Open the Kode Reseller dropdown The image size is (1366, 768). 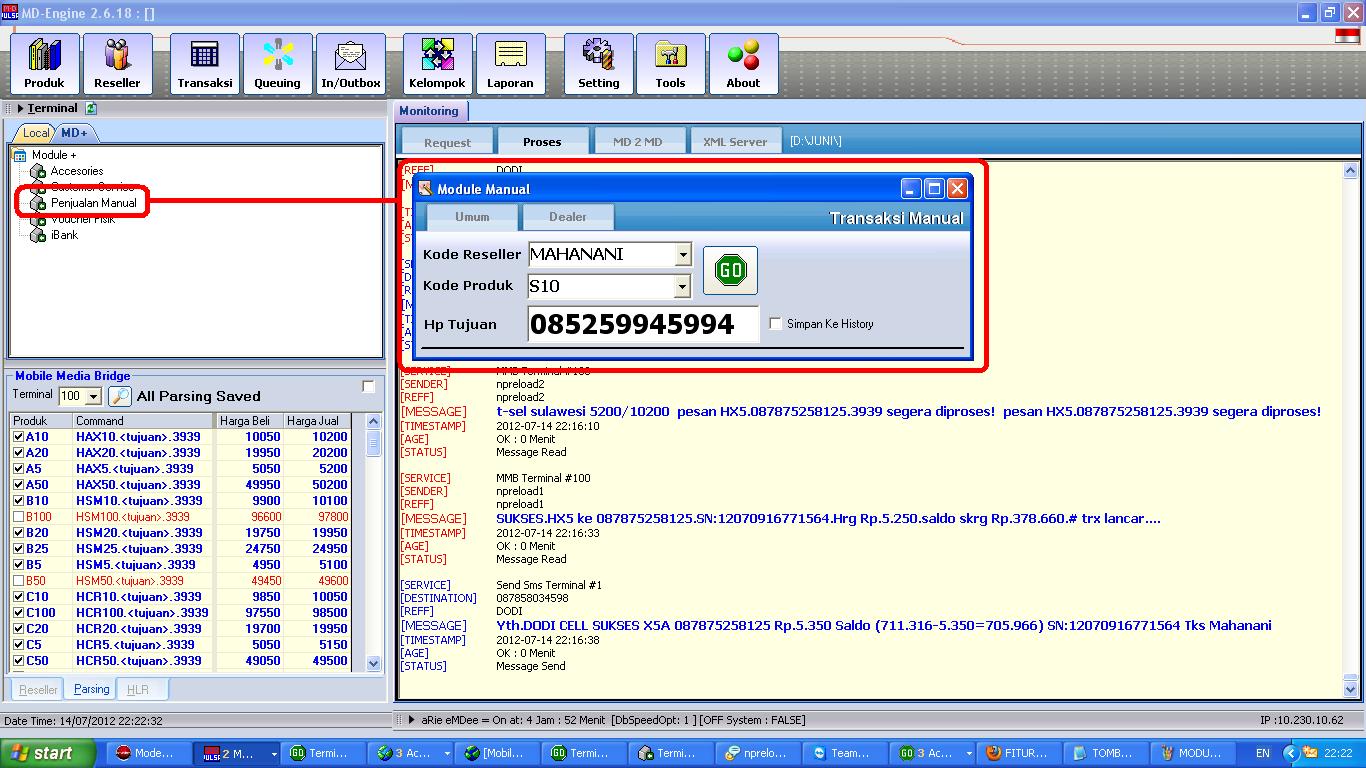[x=683, y=254]
